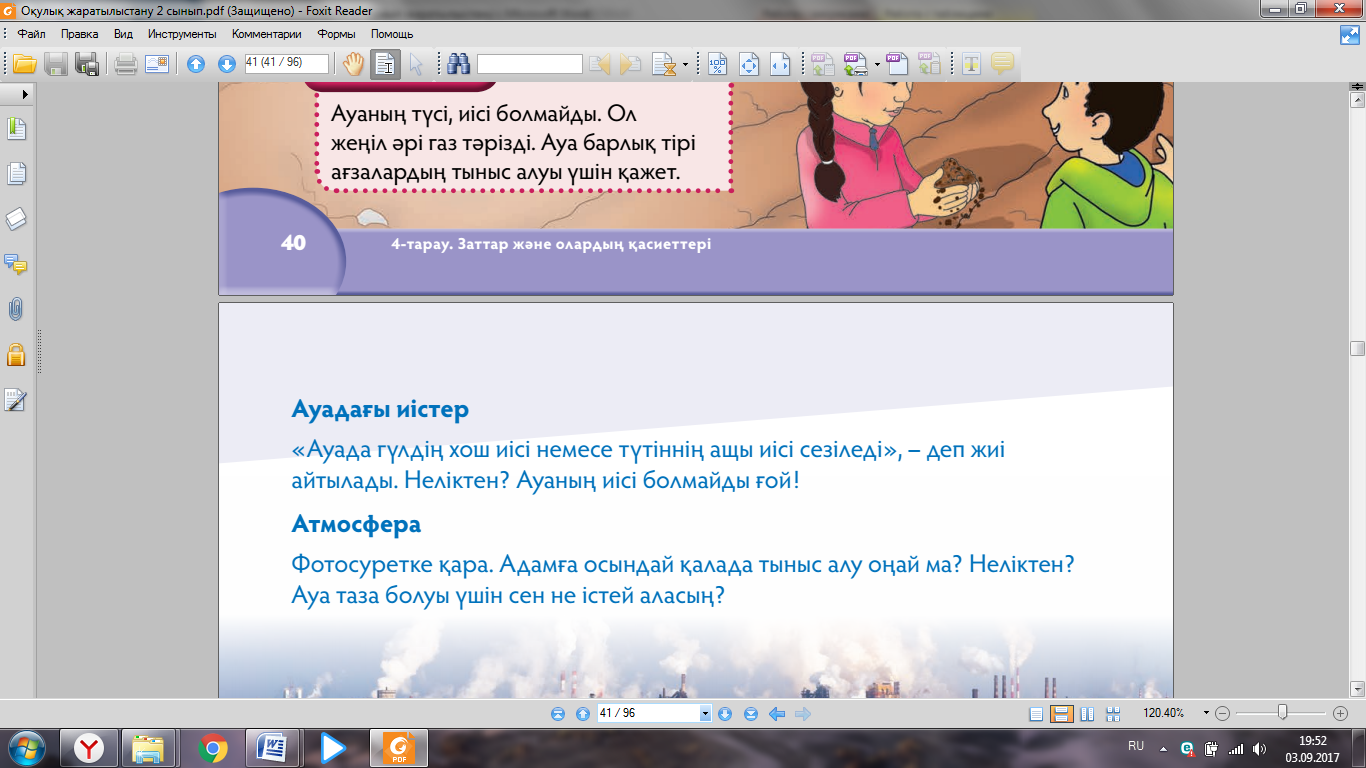Image resolution: width=1366 pixels, height=768 pixels.
Task: Open the zoom percentage dropdown
Action: [1207, 714]
